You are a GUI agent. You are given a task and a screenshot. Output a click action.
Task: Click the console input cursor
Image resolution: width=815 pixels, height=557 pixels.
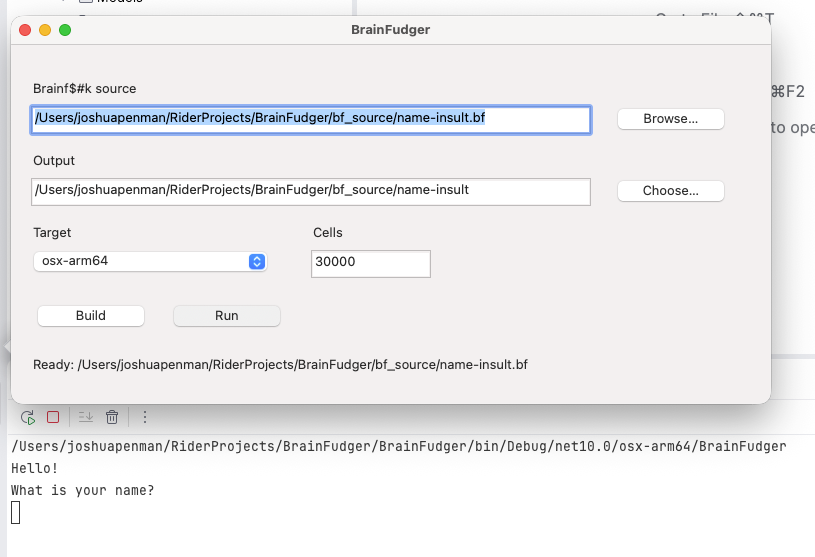click(16, 512)
